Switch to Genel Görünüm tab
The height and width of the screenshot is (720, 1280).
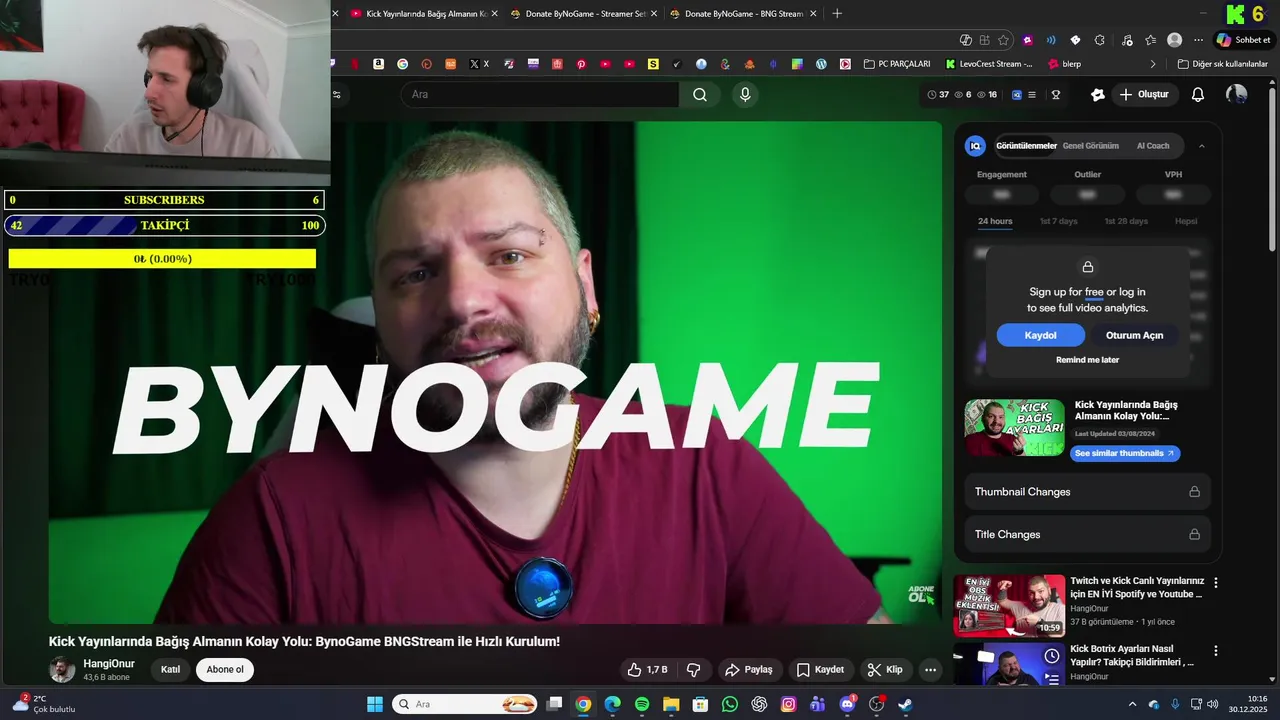[1090, 146]
